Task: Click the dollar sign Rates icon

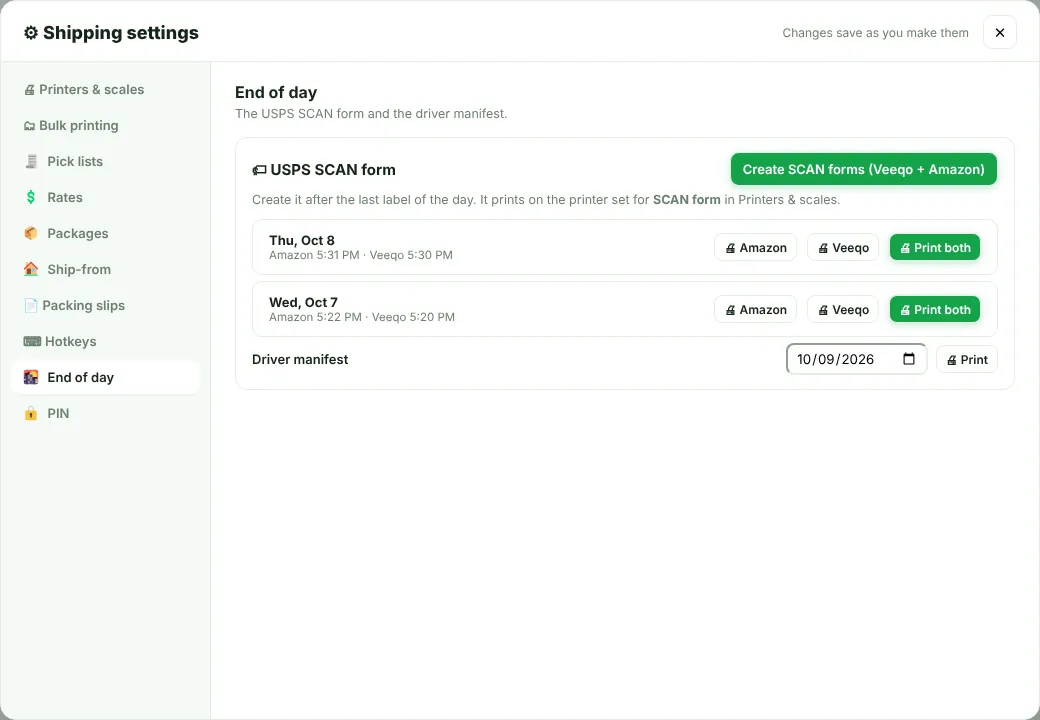Action: (31, 197)
